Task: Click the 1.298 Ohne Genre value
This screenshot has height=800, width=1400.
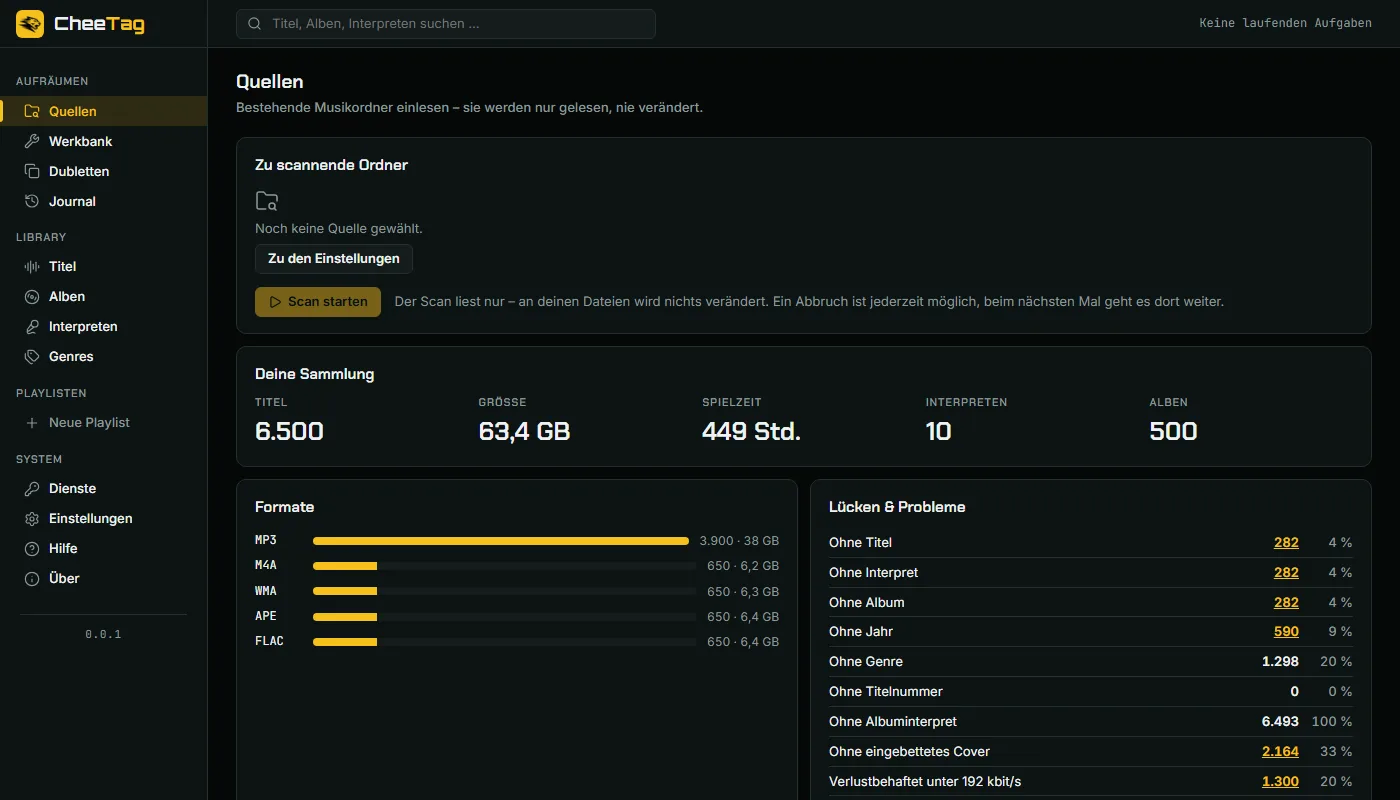Action: (x=1280, y=661)
